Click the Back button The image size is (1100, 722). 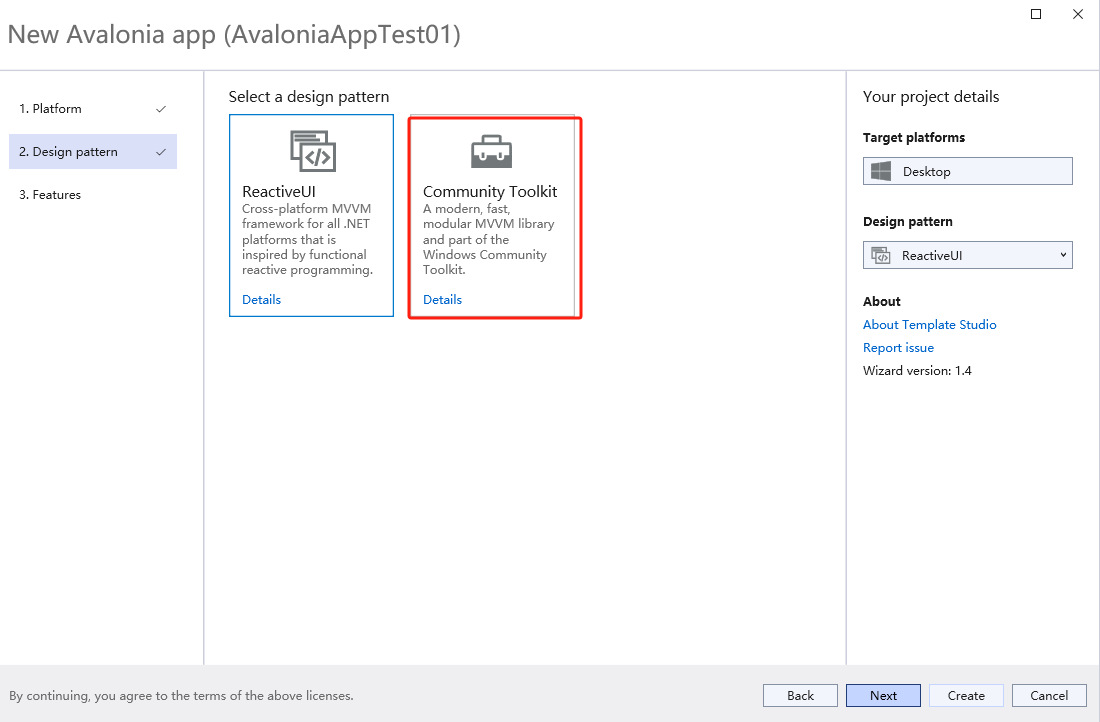(x=800, y=695)
